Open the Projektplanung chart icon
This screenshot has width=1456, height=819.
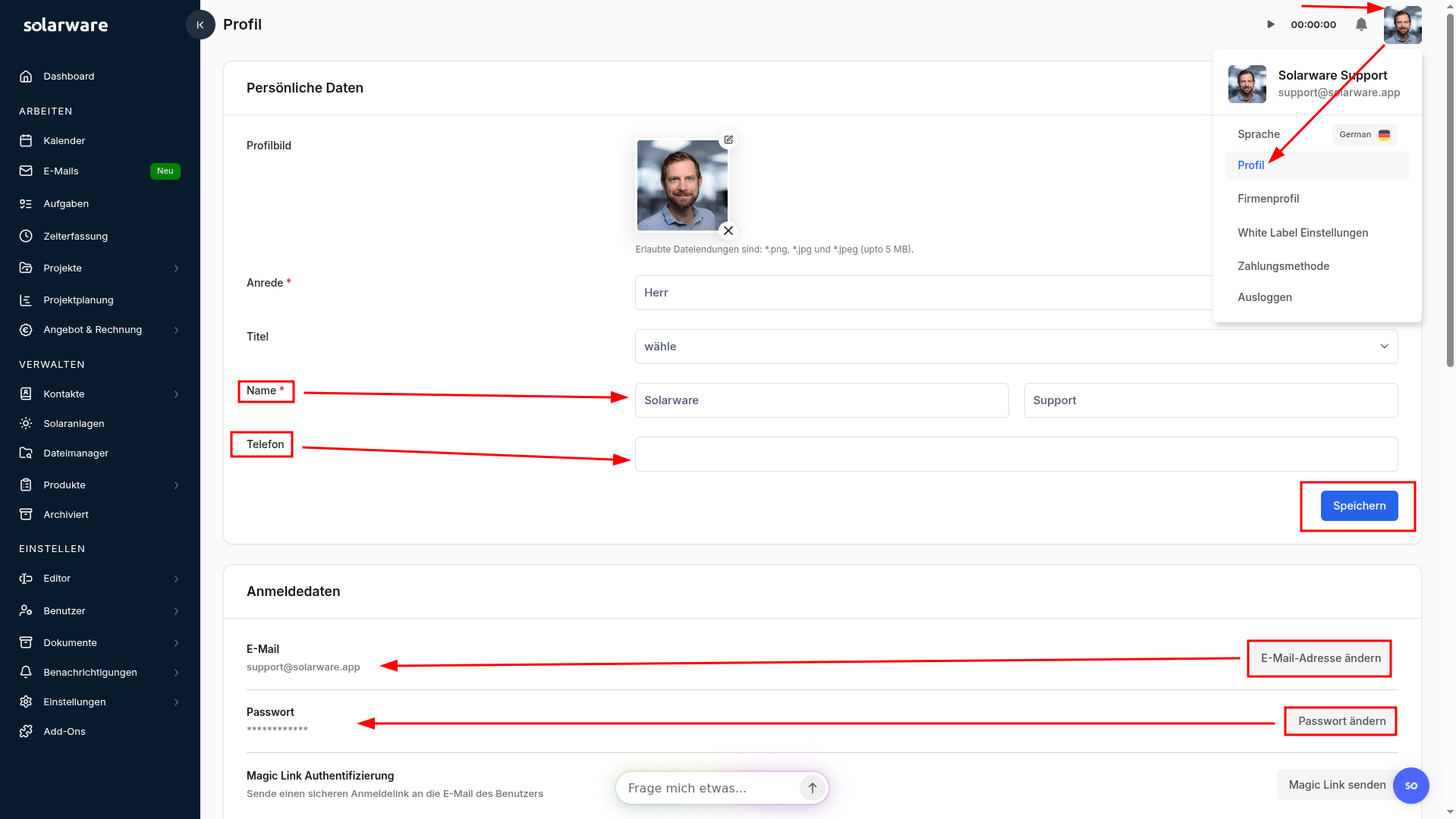(26, 300)
